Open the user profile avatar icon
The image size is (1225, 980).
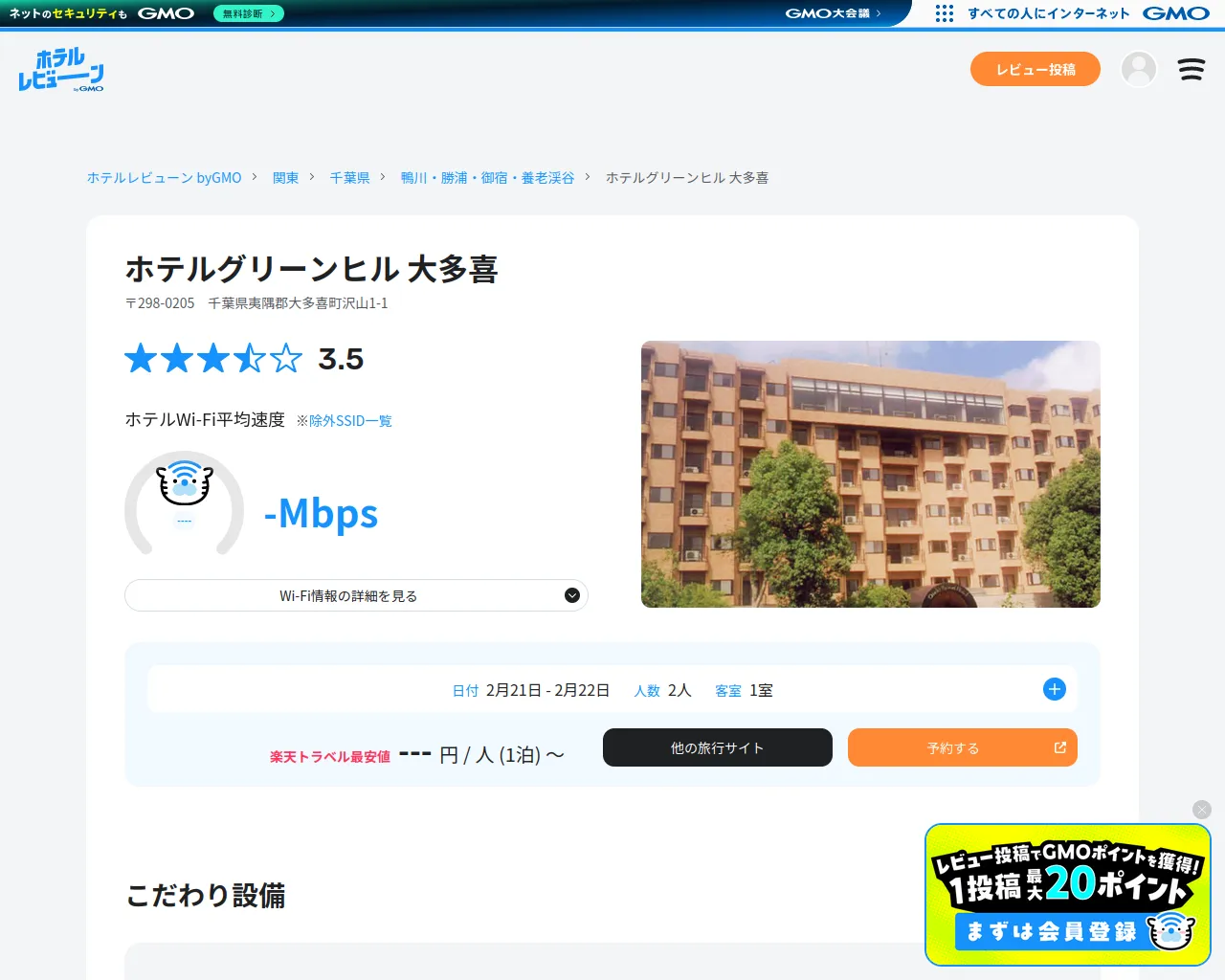tap(1138, 69)
